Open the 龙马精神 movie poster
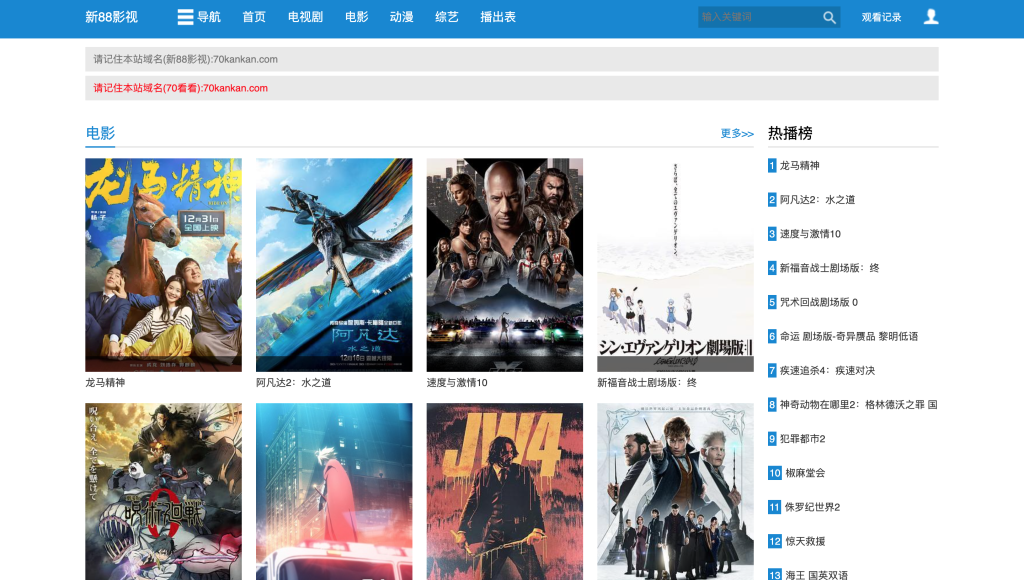Image resolution: width=1024 pixels, height=580 pixels. tap(163, 264)
